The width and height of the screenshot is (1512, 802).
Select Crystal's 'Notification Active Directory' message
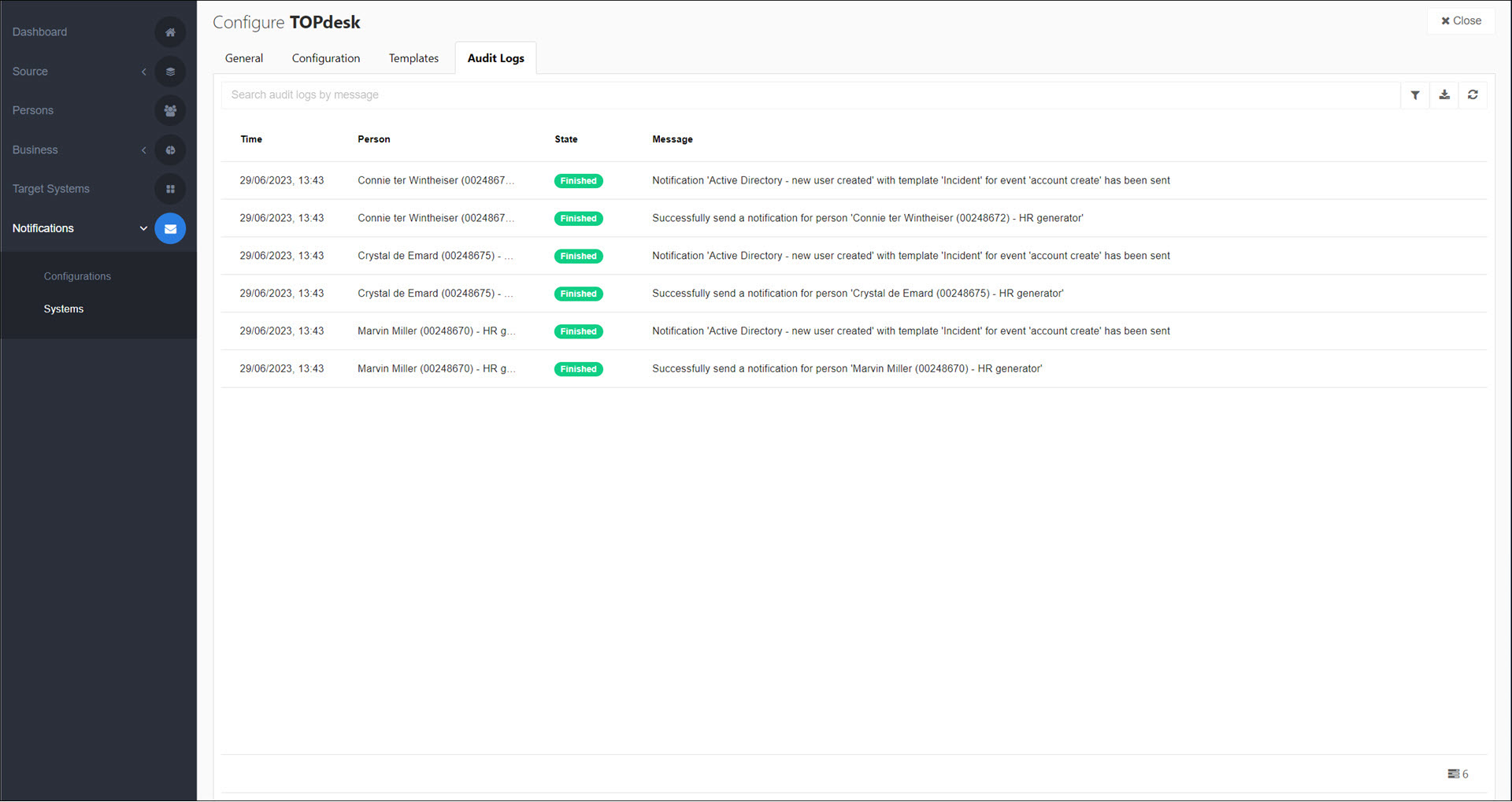tap(911, 256)
